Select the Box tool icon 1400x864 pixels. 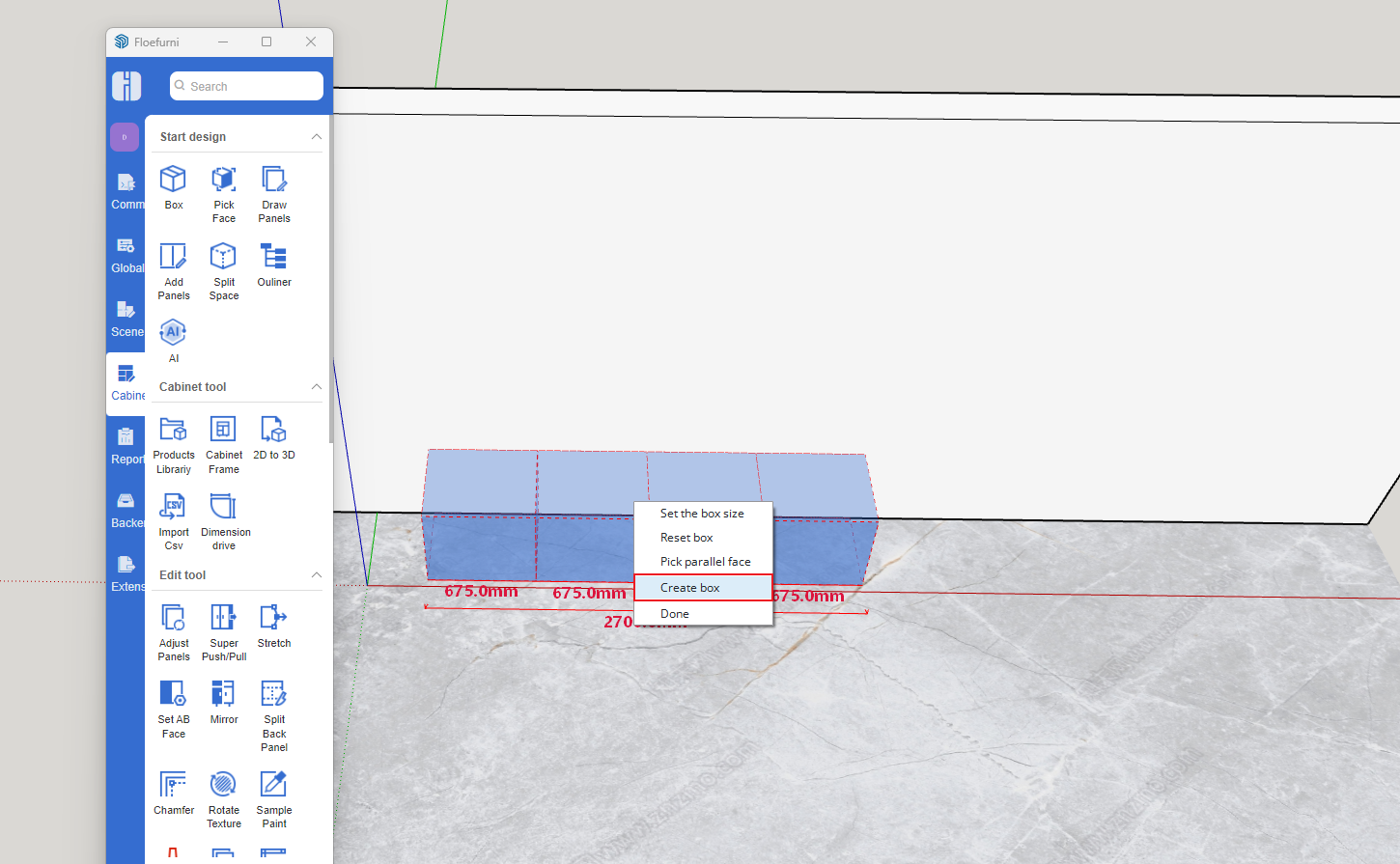[173, 181]
